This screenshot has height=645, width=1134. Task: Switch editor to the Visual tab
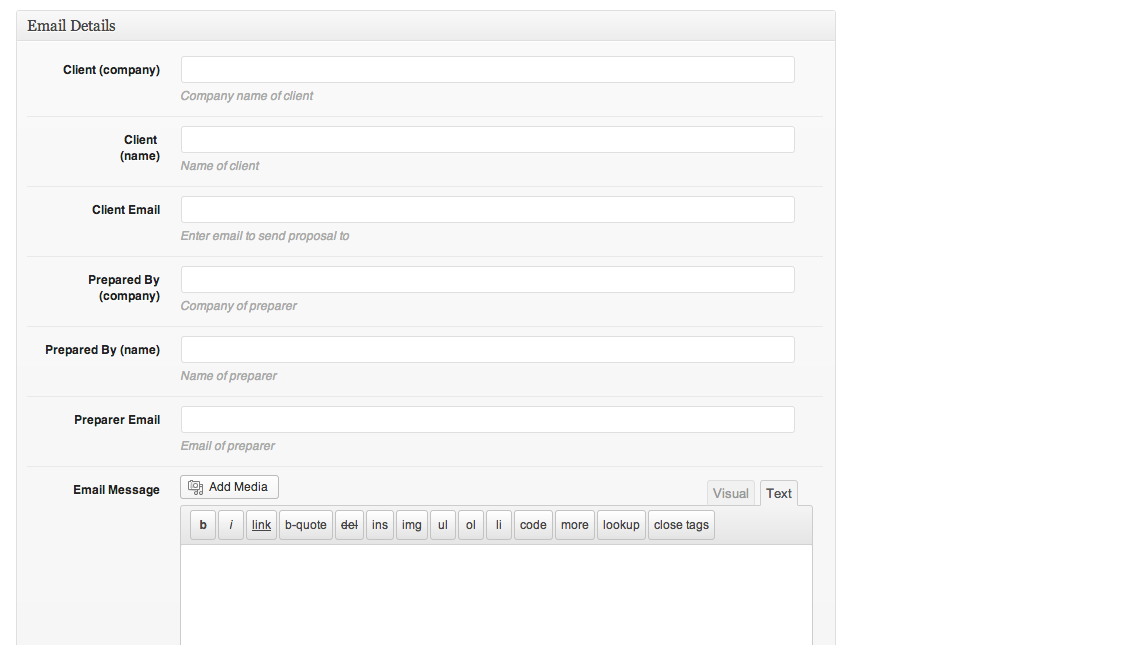(x=730, y=493)
